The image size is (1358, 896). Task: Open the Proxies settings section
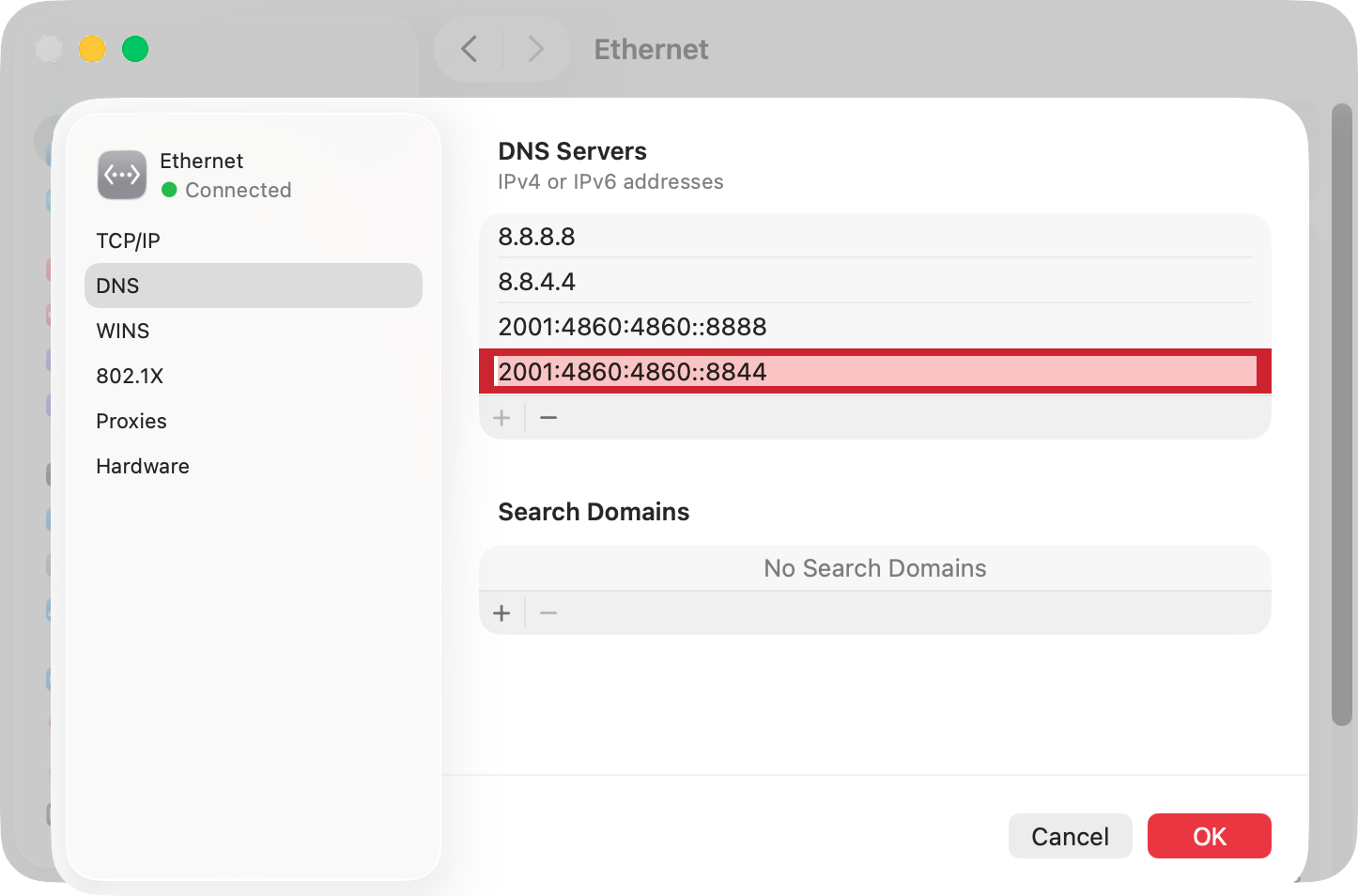pyautogui.click(x=131, y=421)
